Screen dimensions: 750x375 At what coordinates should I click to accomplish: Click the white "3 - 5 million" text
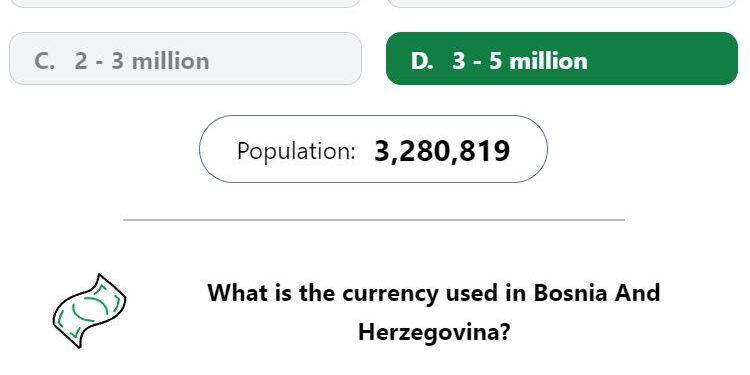pyautogui.click(x=520, y=61)
